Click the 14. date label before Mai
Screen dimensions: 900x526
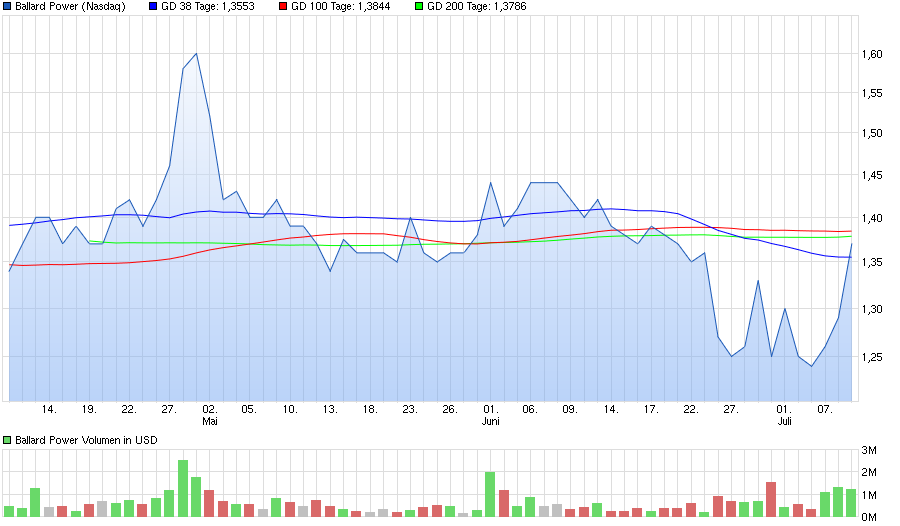tap(49, 410)
